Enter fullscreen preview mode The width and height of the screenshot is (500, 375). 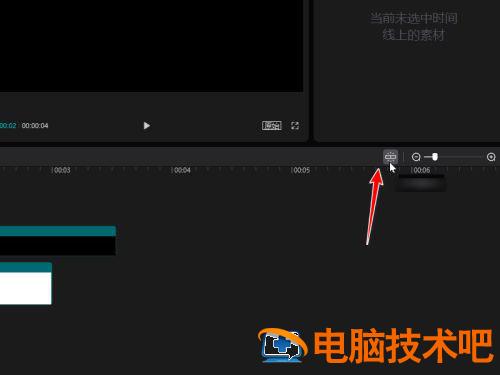click(x=295, y=126)
